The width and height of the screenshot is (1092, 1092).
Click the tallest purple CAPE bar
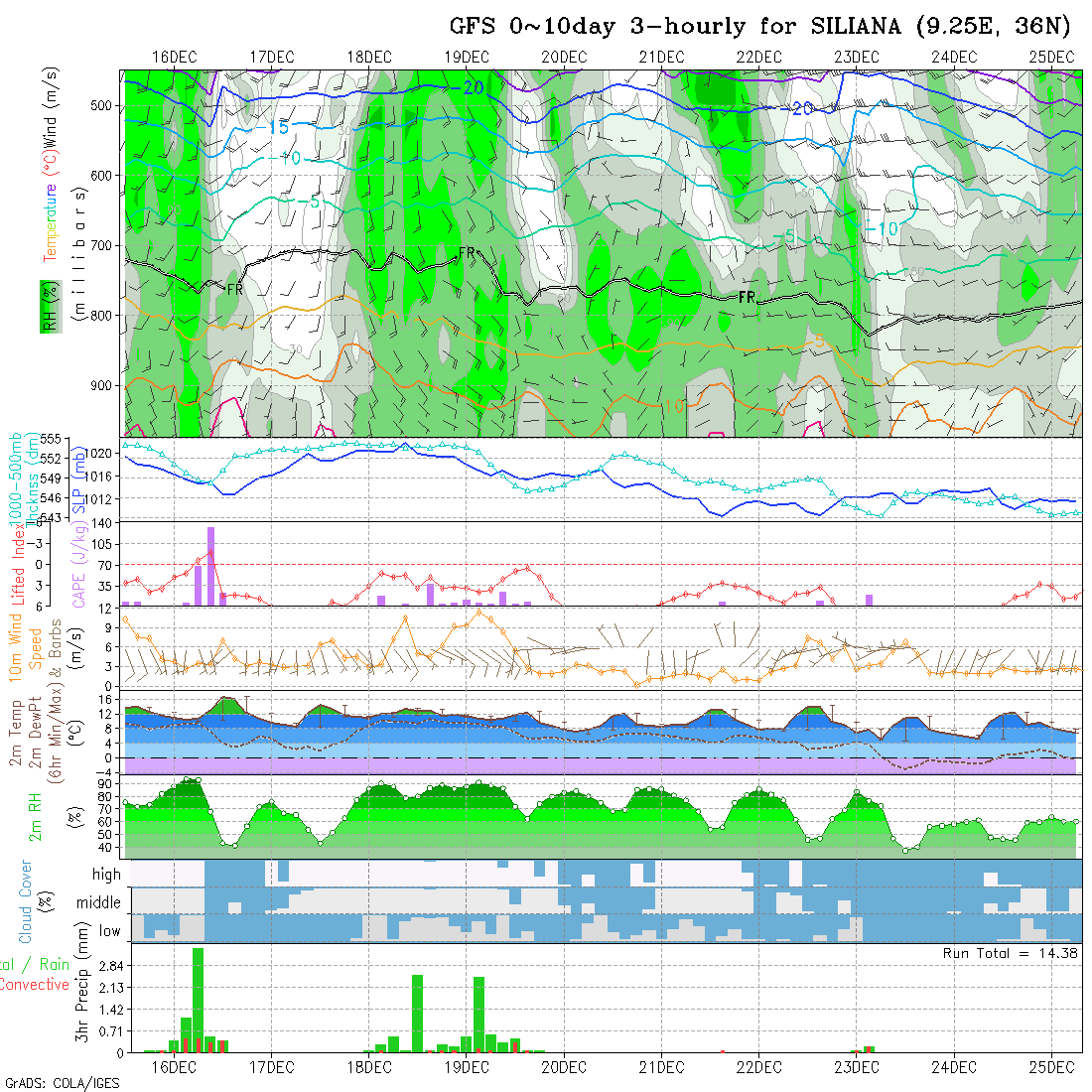210,566
